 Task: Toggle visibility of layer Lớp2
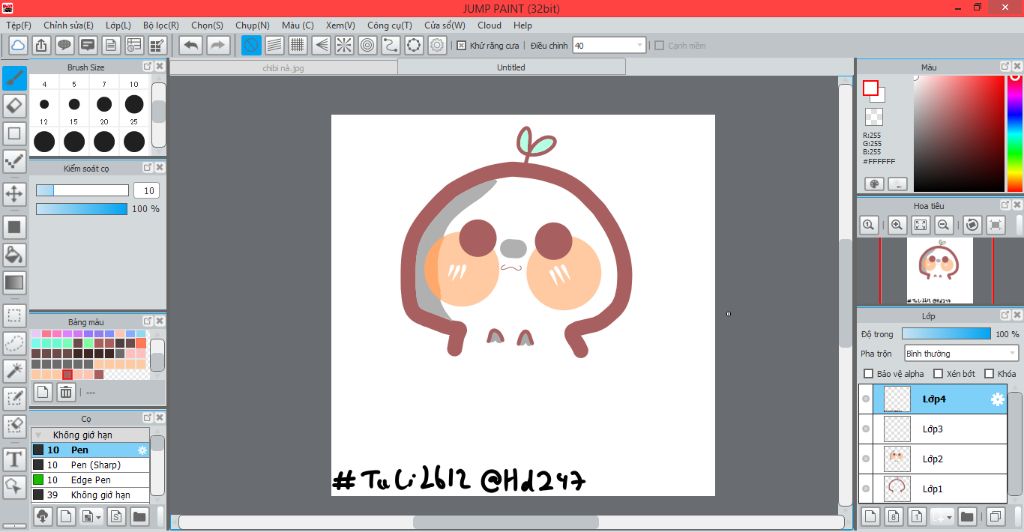click(x=866, y=459)
